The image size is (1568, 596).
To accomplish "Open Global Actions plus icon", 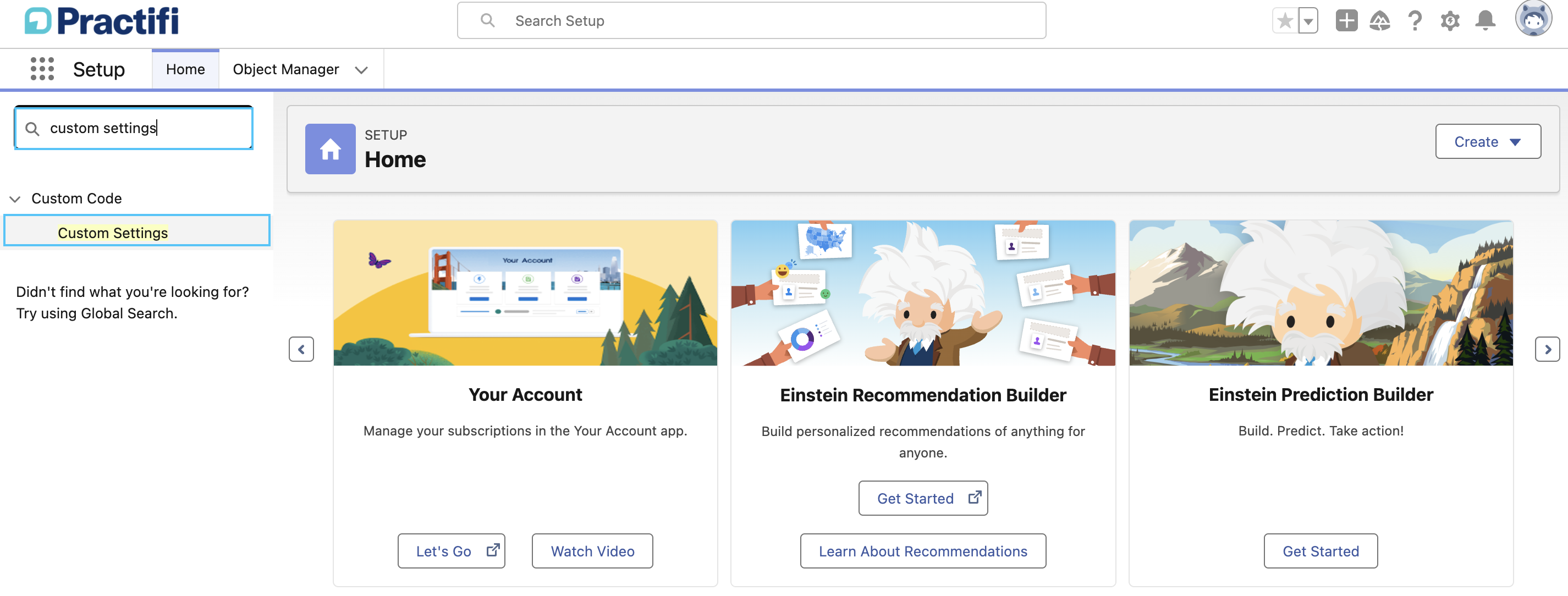I will pos(1346,21).
